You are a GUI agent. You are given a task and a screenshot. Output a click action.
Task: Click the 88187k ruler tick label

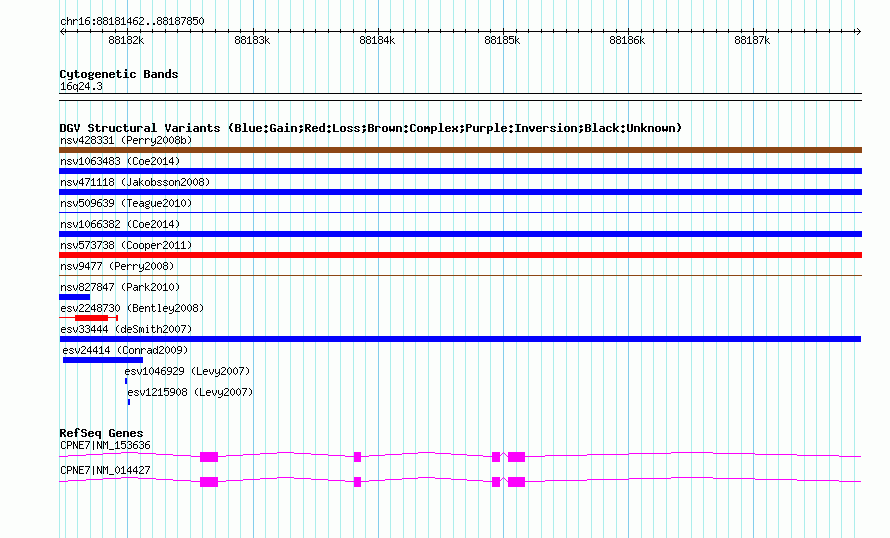[x=752, y=40]
